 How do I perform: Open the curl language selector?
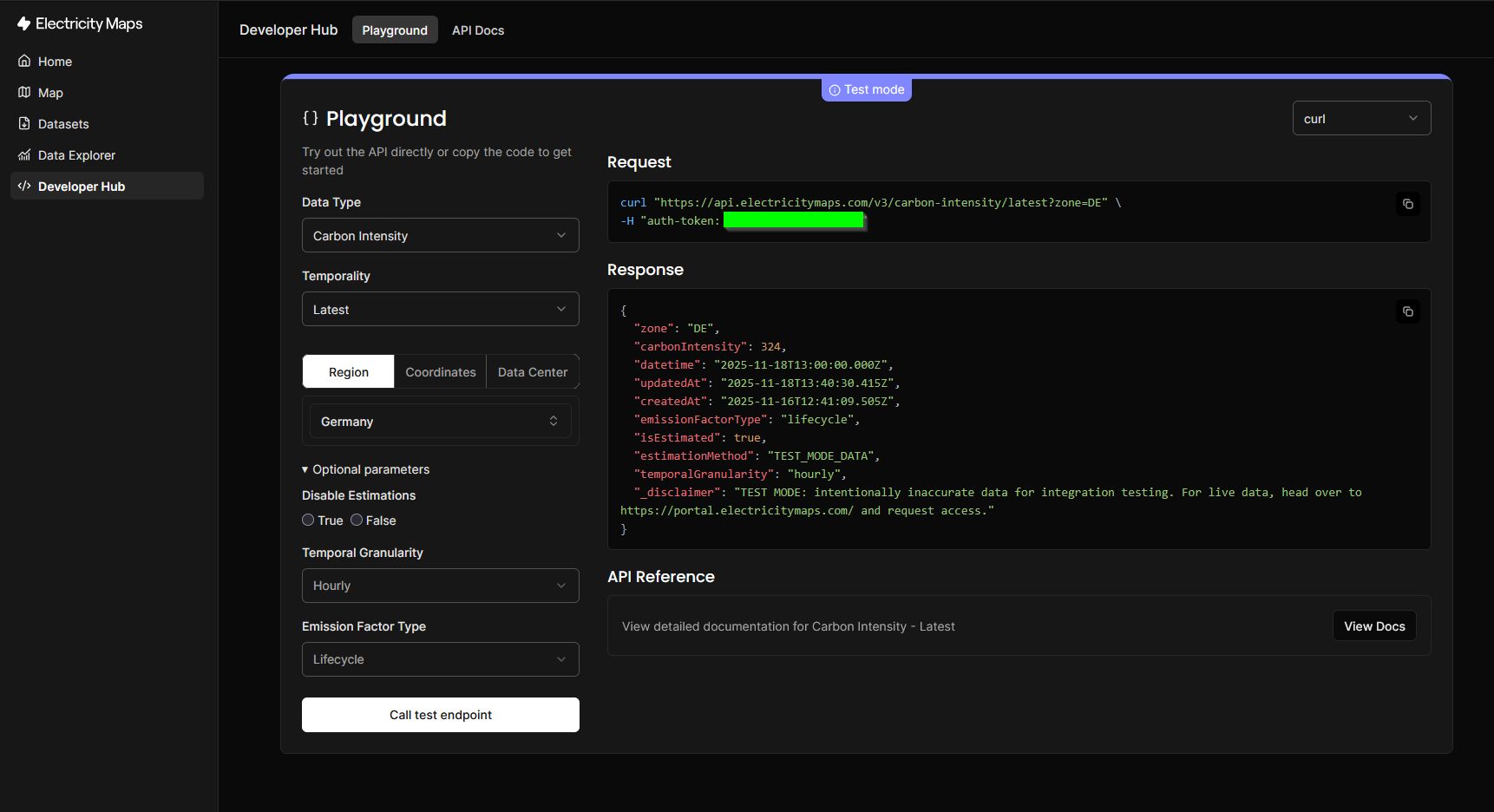1360,119
